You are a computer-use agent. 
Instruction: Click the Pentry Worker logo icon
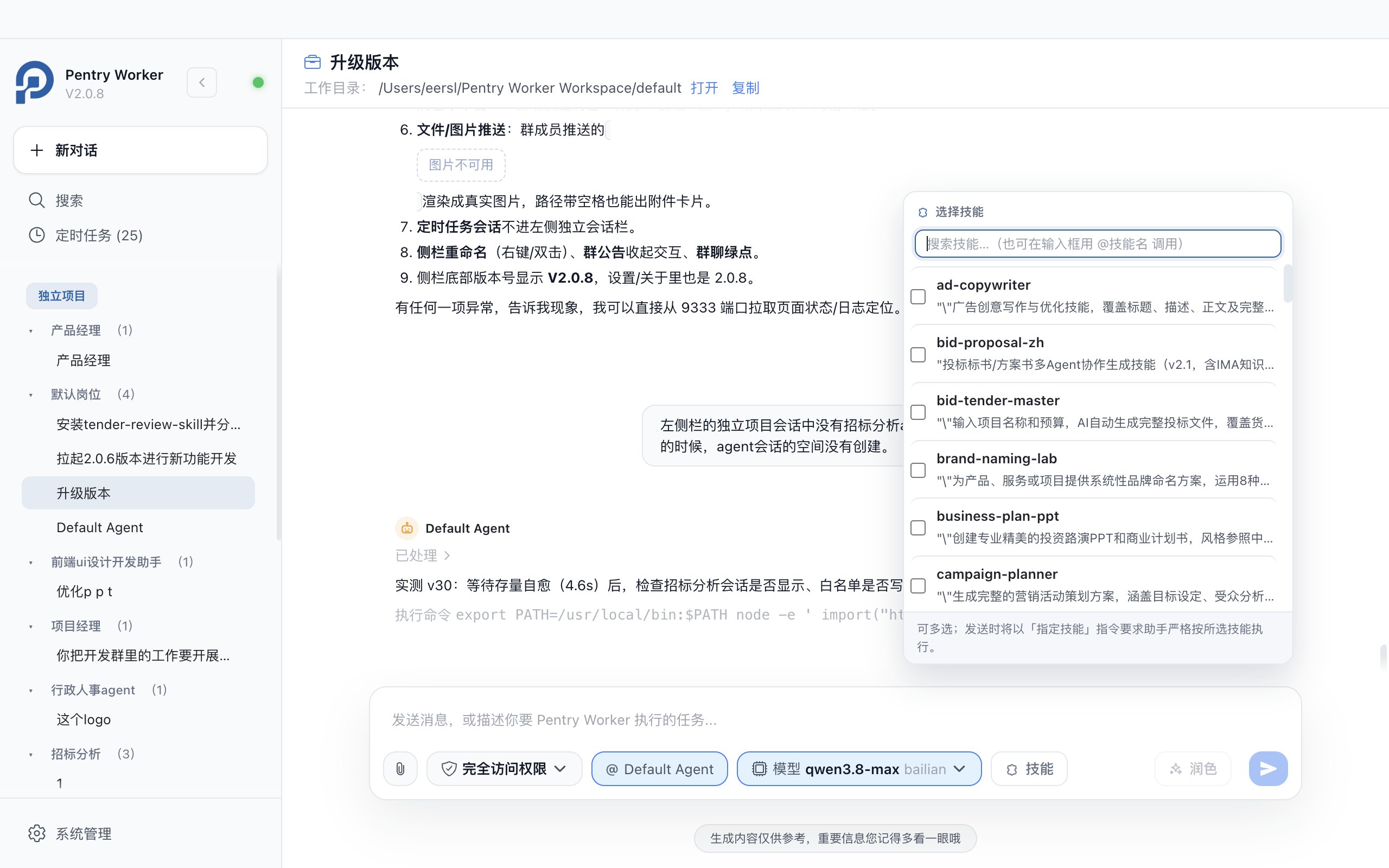[x=35, y=82]
